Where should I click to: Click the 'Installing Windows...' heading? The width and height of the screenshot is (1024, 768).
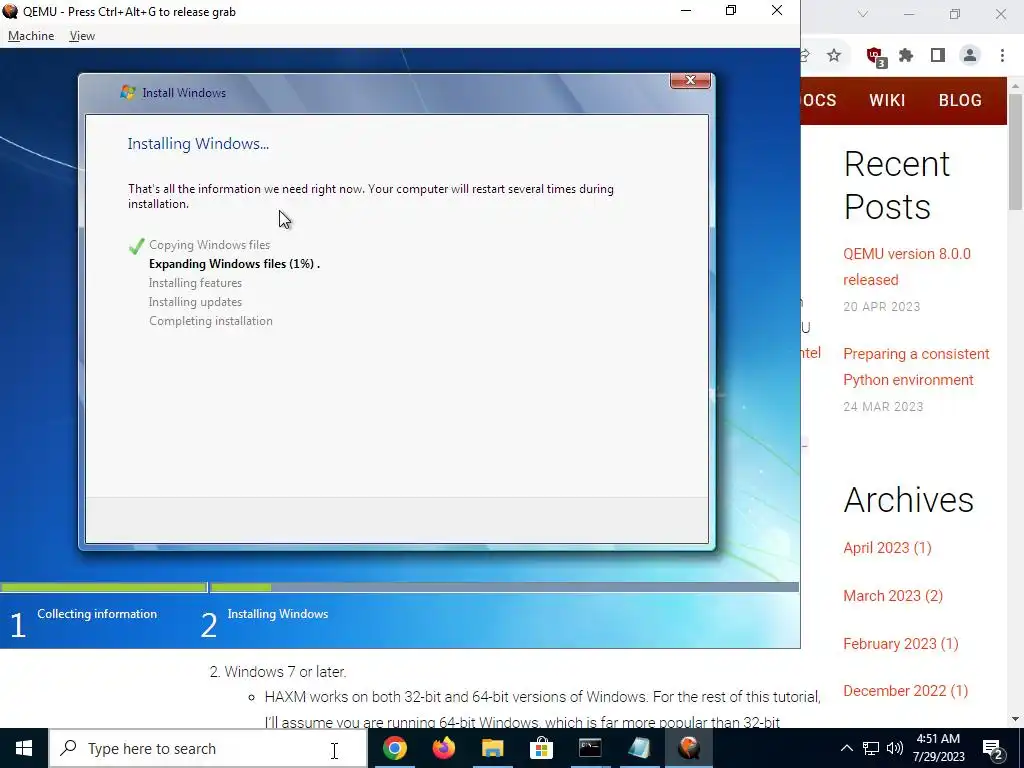click(x=198, y=144)
